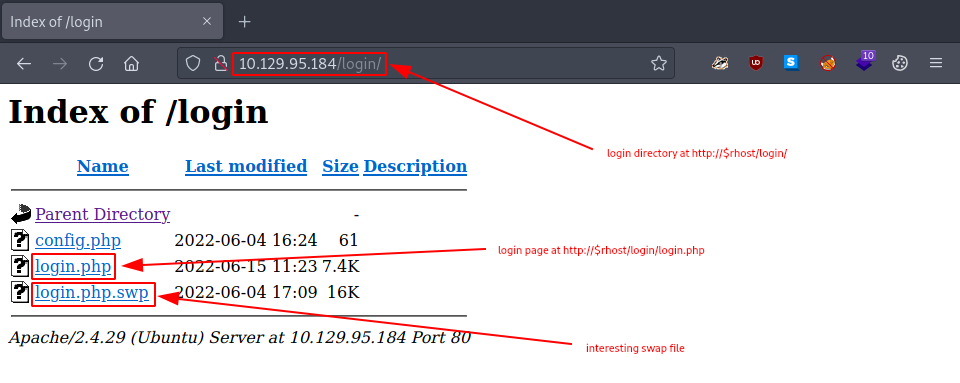Screen dimensions: 960x383
Task: Click the insecure connection padlock icon
Action: tap(220, 63)
